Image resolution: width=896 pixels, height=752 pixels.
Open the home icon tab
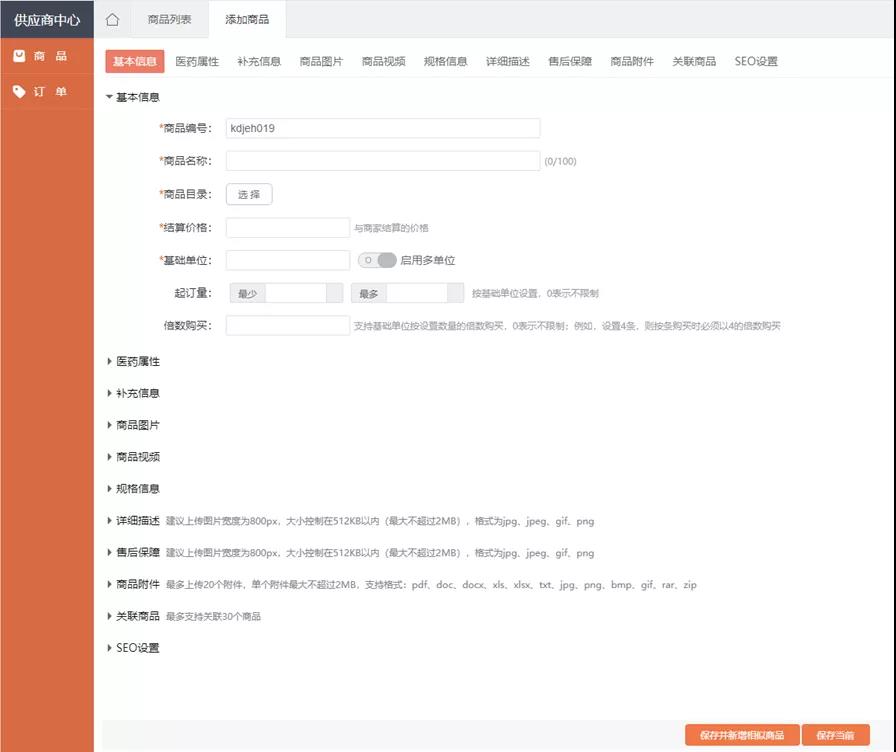pyautogui.click(x=113, y=19)
